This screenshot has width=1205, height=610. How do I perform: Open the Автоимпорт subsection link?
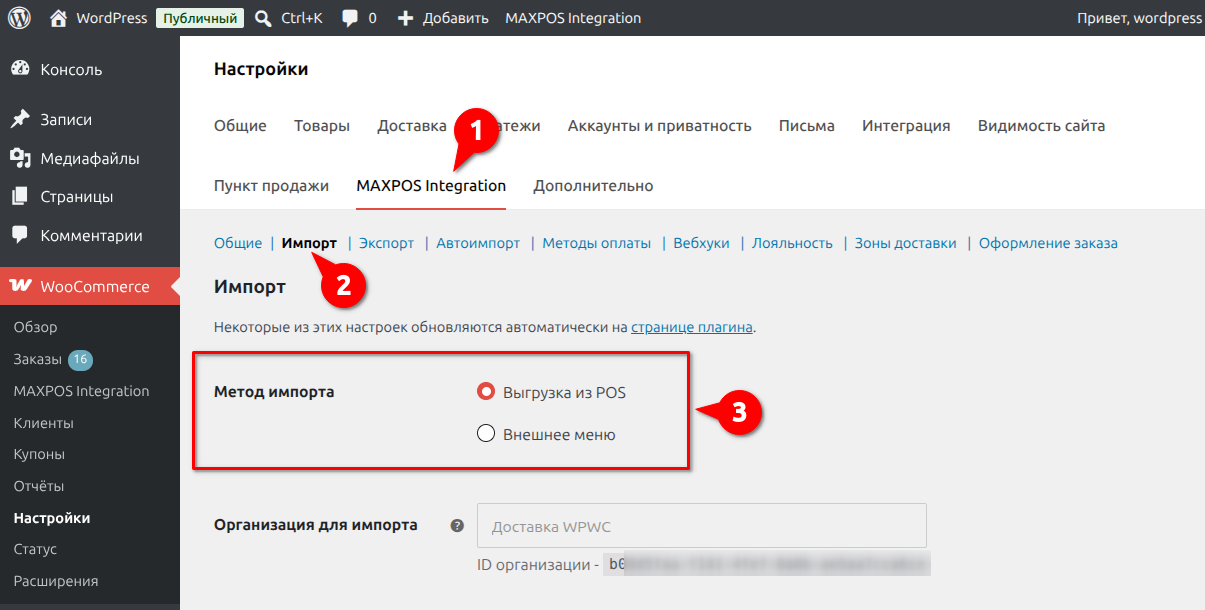tap(478, 243)
